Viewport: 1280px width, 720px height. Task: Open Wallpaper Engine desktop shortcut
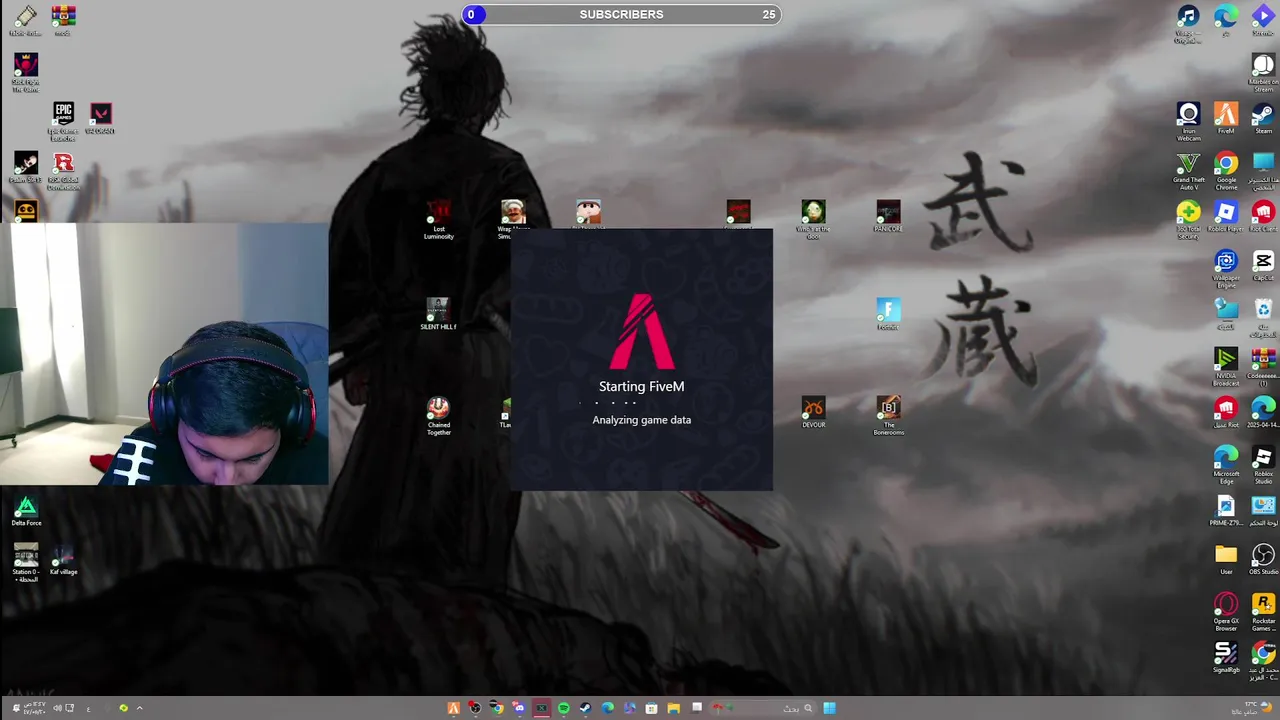(x=1226, y=269)
